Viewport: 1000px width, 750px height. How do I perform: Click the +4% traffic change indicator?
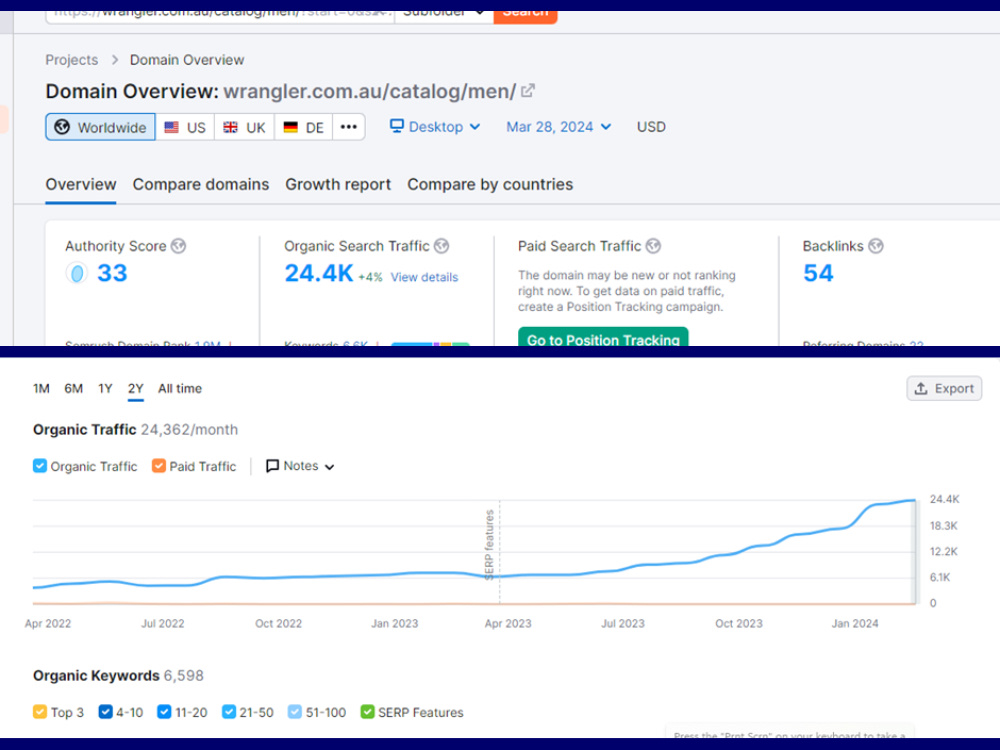370,277
